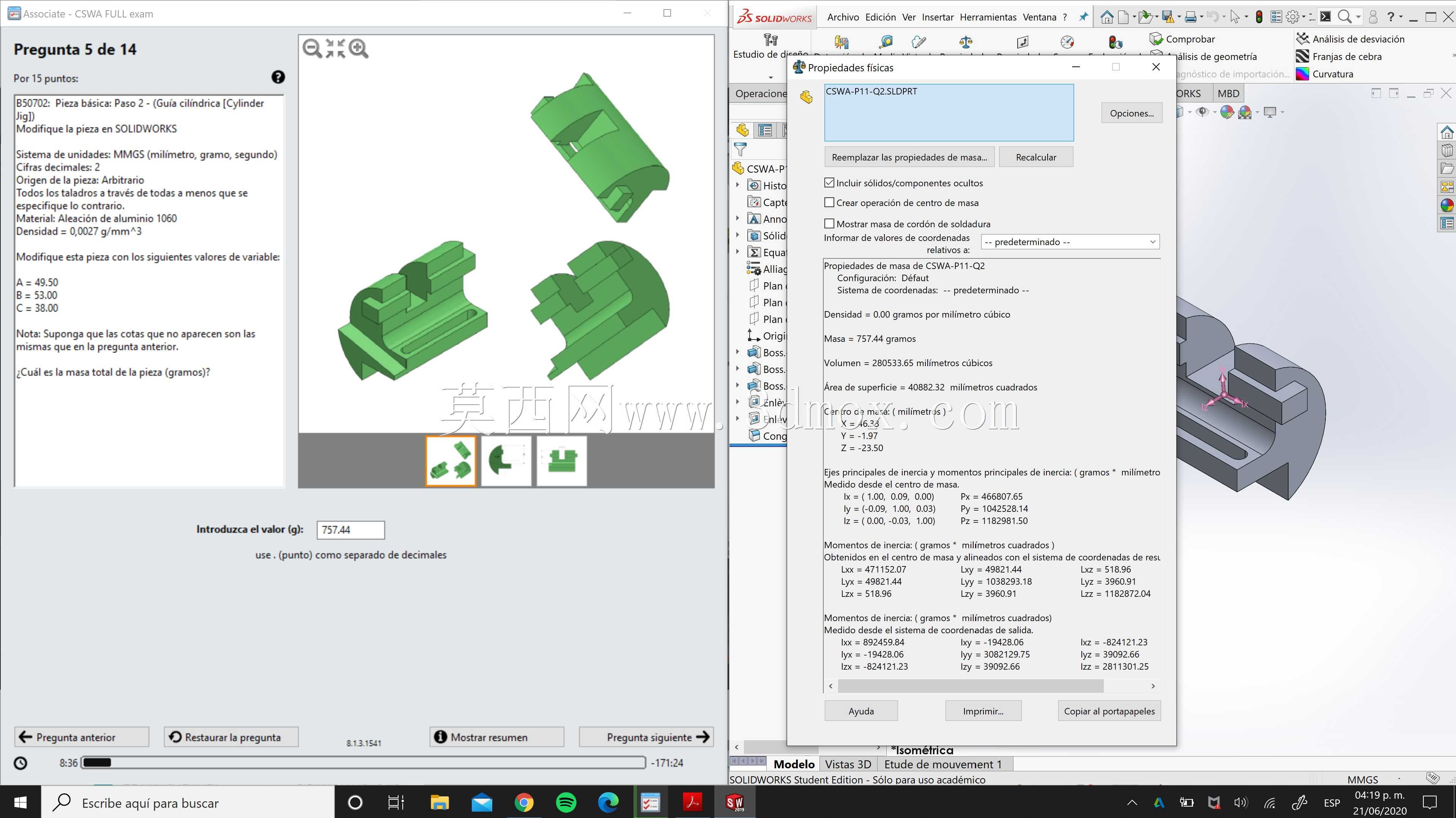The width and height of the screenshot is (1456, 818).
Task: Expand the Anno tree node
Action: click(737, 218)
